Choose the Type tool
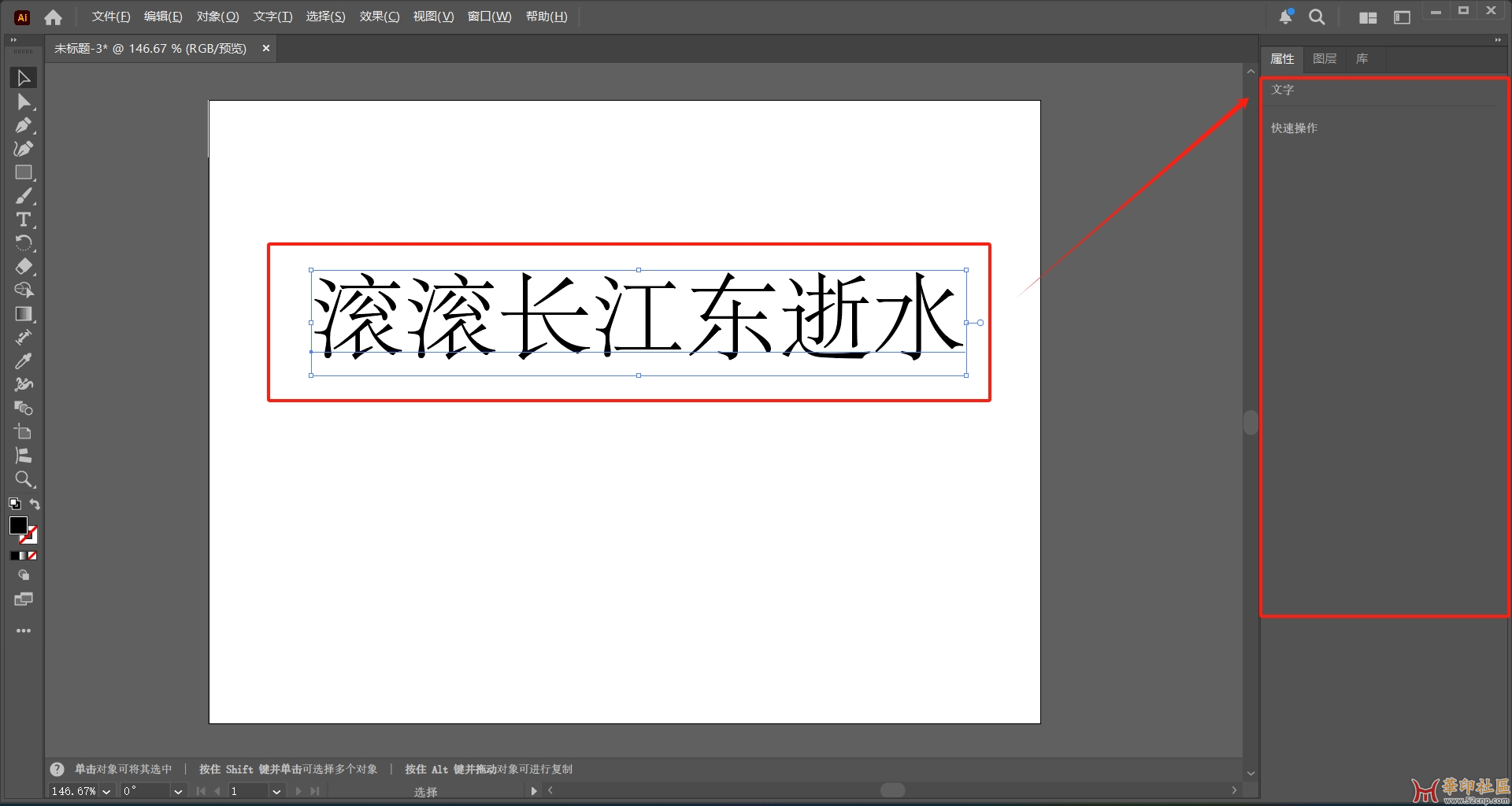Image resolution: width=1512 pixels, height=806 pixels. point(24,220)
